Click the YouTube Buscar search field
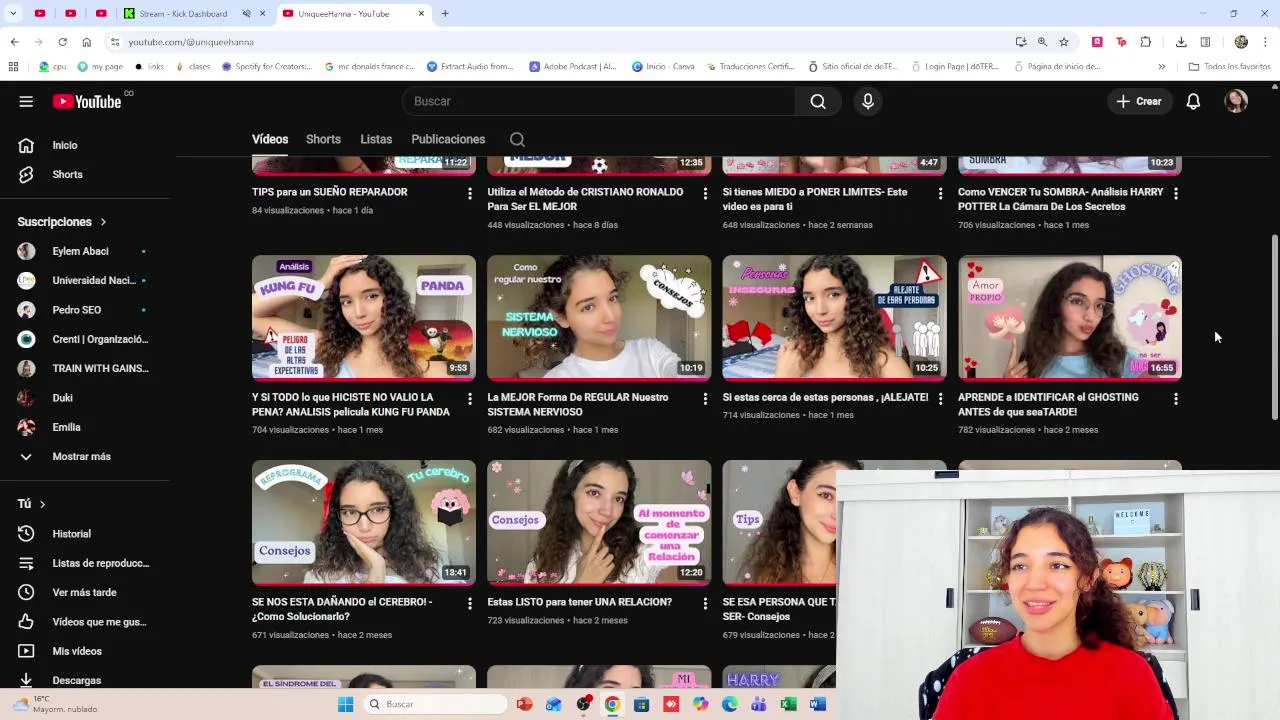The image size is (1280, 720). pos(598,101)
